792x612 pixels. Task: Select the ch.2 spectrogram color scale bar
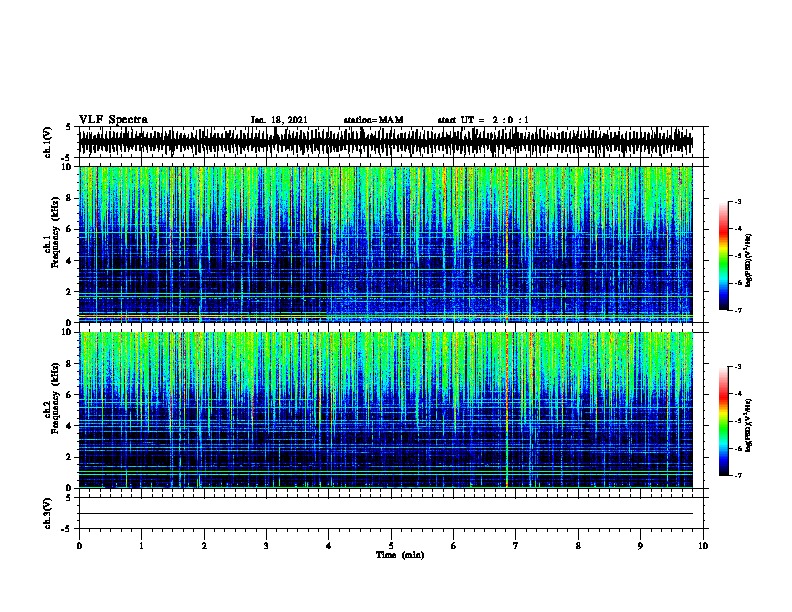click(723, 421)
